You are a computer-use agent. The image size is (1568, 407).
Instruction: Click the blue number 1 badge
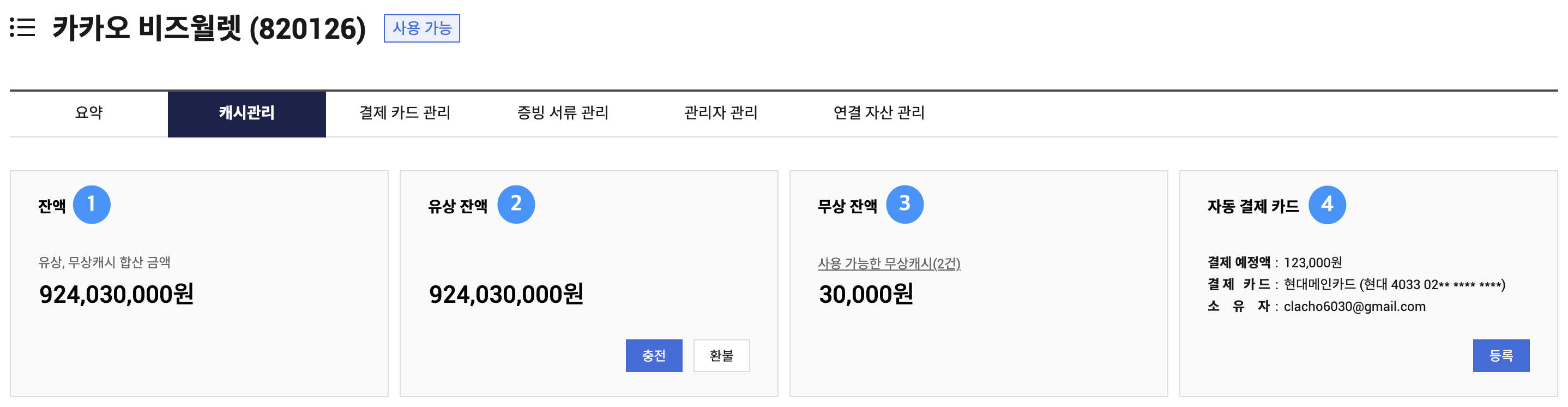pos(91,205)
